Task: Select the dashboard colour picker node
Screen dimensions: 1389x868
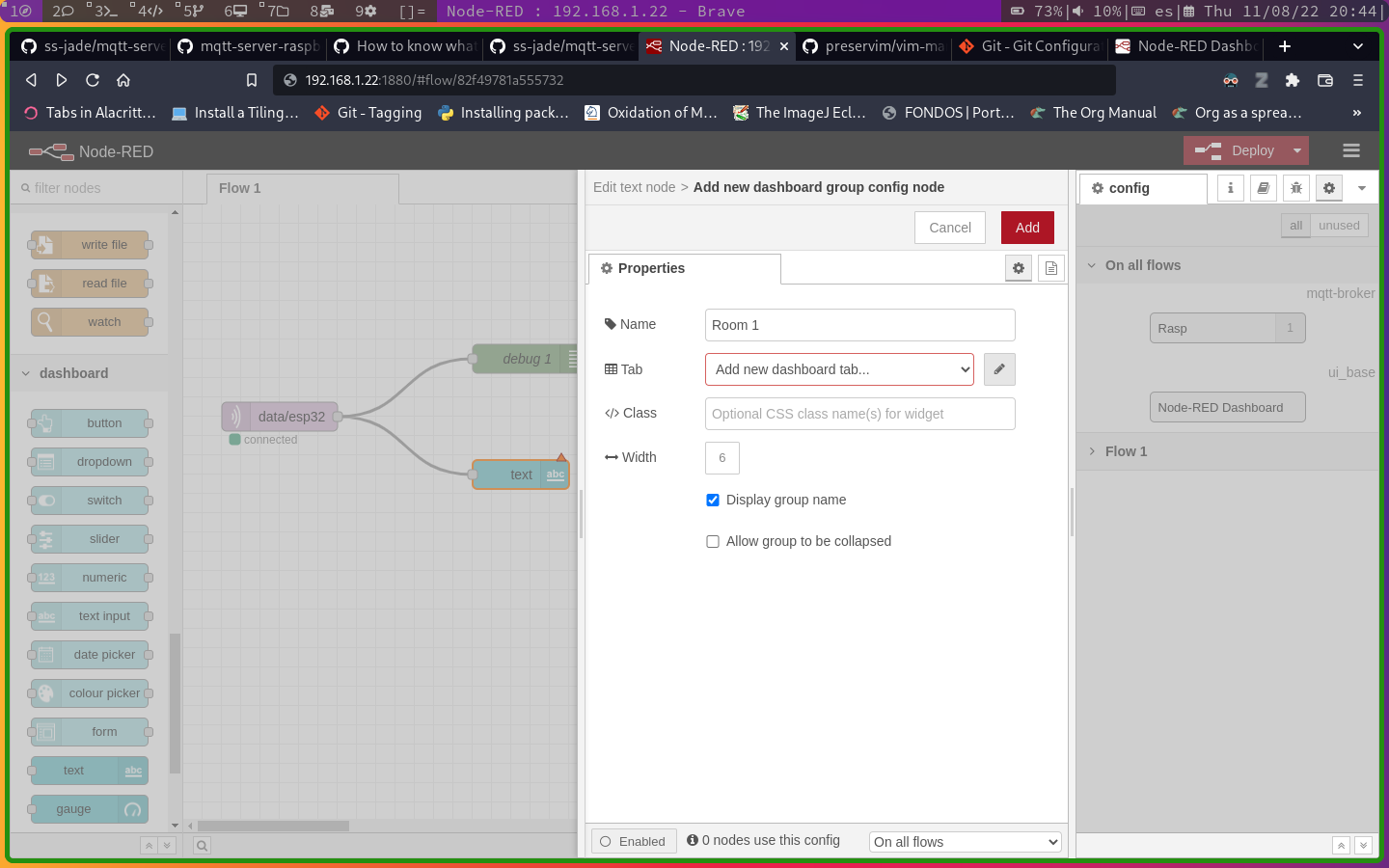Action: point(90,693)
